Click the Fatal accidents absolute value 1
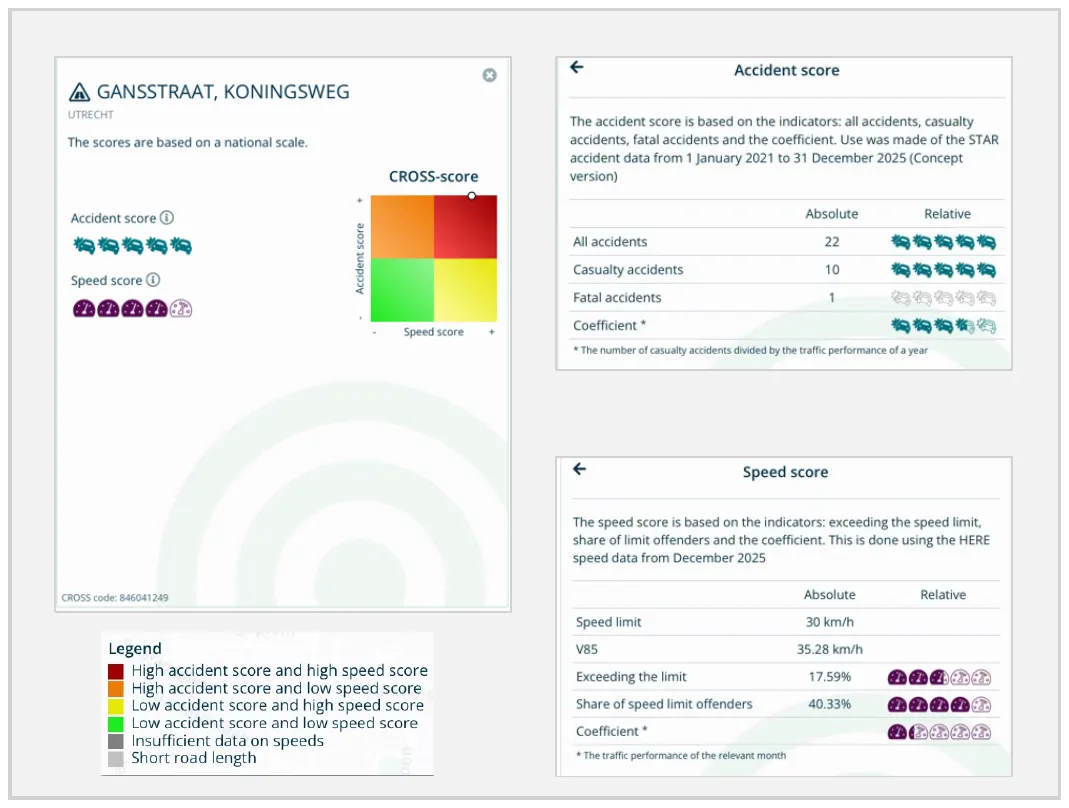Image resolution: width=1069 pixels, height=808 pixels. click(x=832, y=298)
